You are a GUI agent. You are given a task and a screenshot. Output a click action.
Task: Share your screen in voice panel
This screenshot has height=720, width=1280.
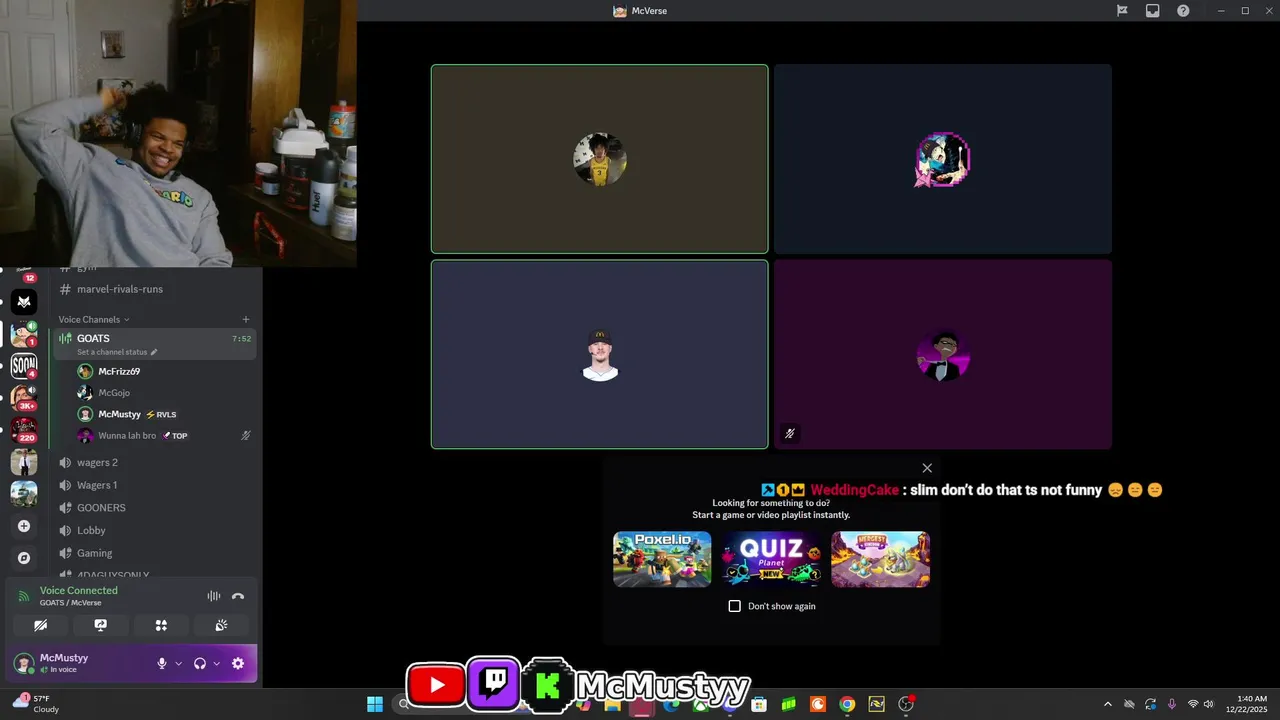pos(100,625)
